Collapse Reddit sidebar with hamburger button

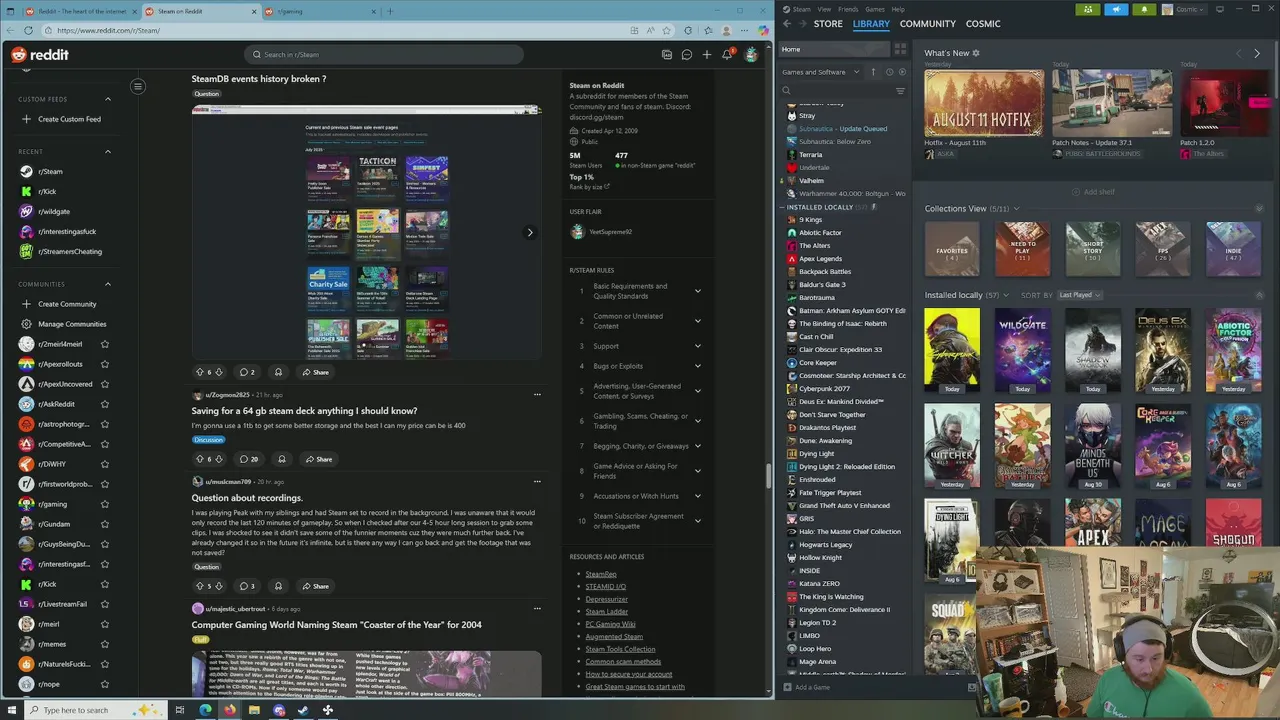(x=138, y=86)
